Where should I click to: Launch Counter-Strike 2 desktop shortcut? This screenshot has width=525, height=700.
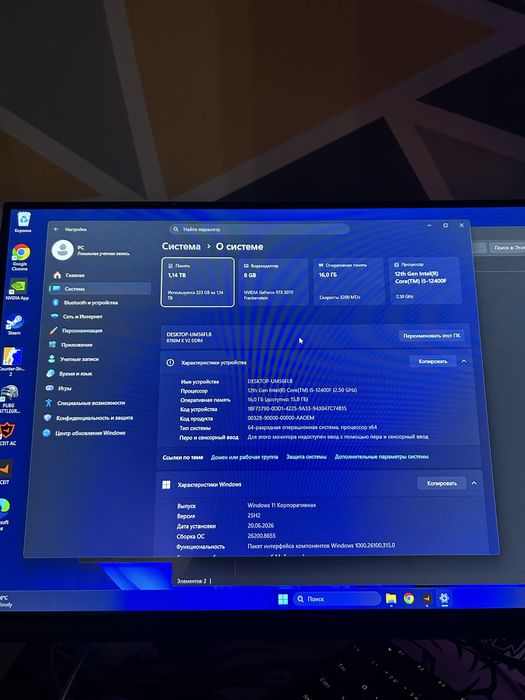11,362
